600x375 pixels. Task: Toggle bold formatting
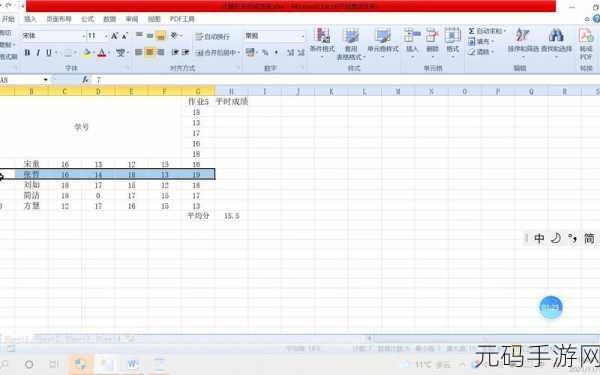(x=27, y=52)
